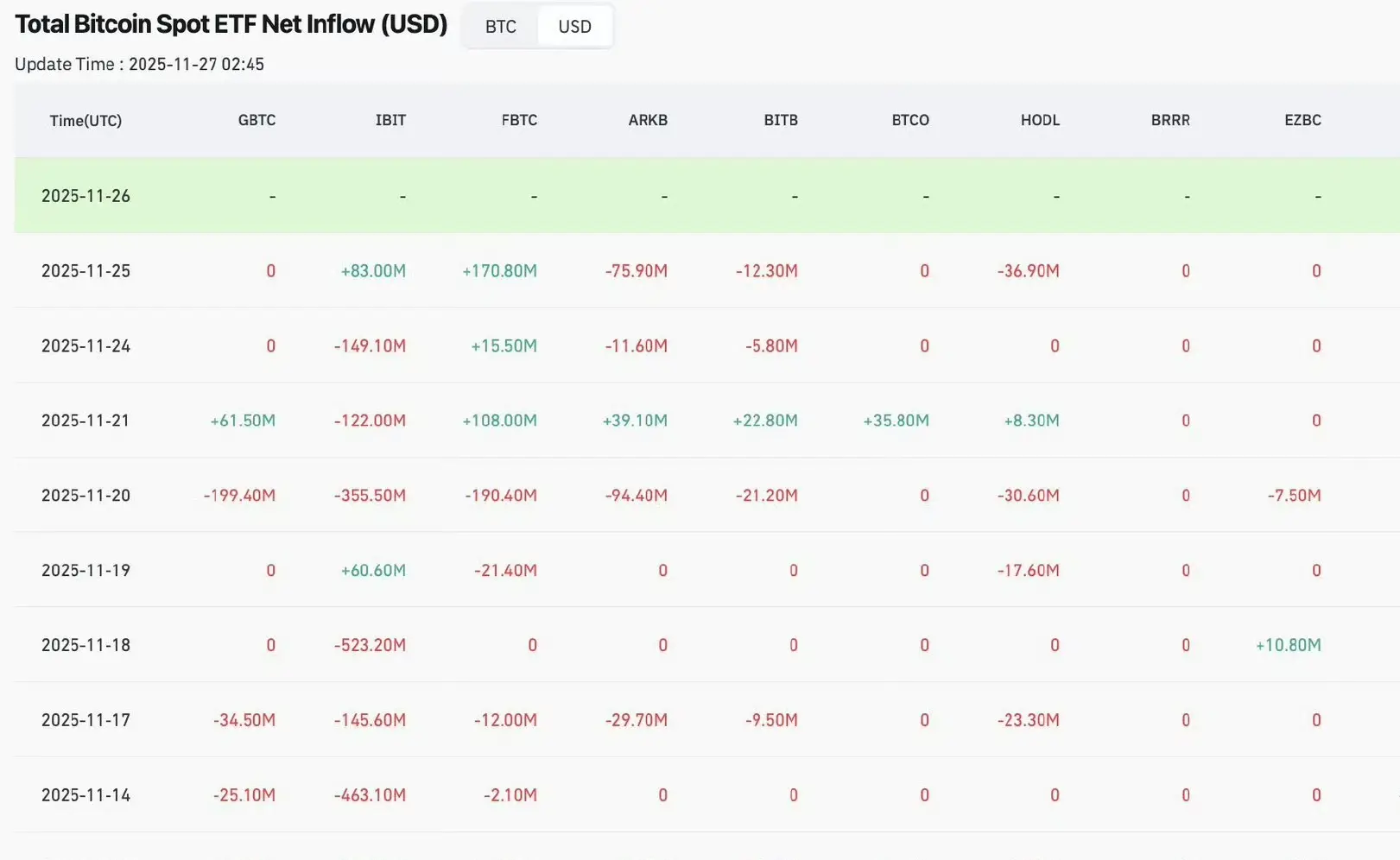
Task: Click the +35.80M BTCO value
Action: (896, 421)
